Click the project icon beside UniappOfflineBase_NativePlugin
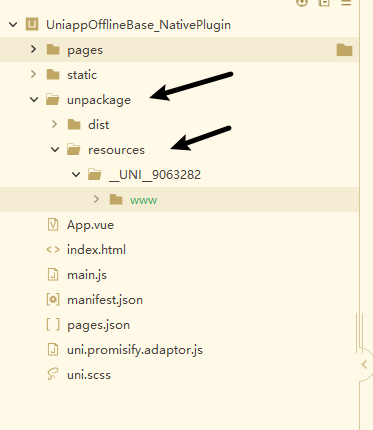 tap(32, 24)
